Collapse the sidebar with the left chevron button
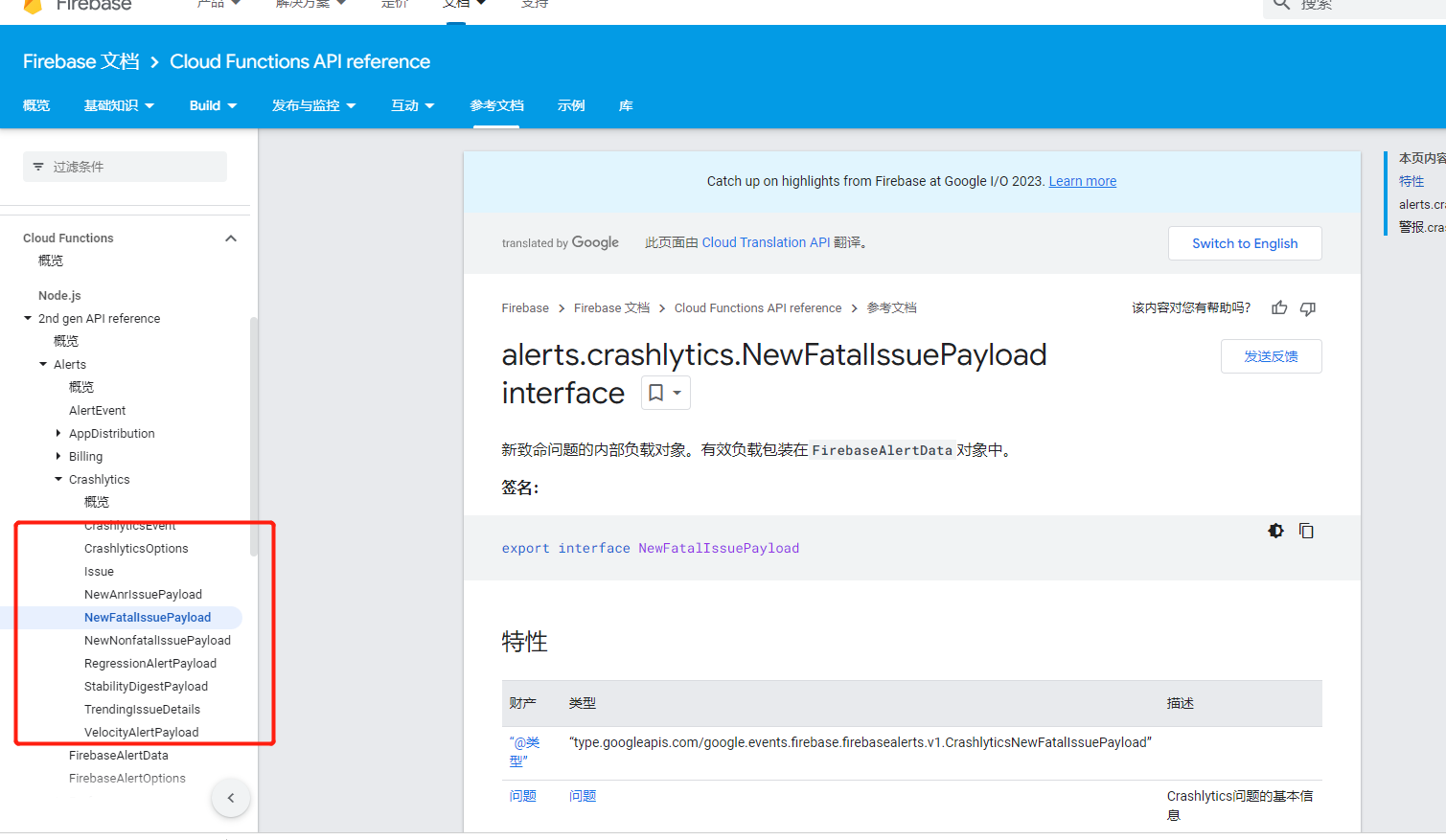 click(231, 798)
